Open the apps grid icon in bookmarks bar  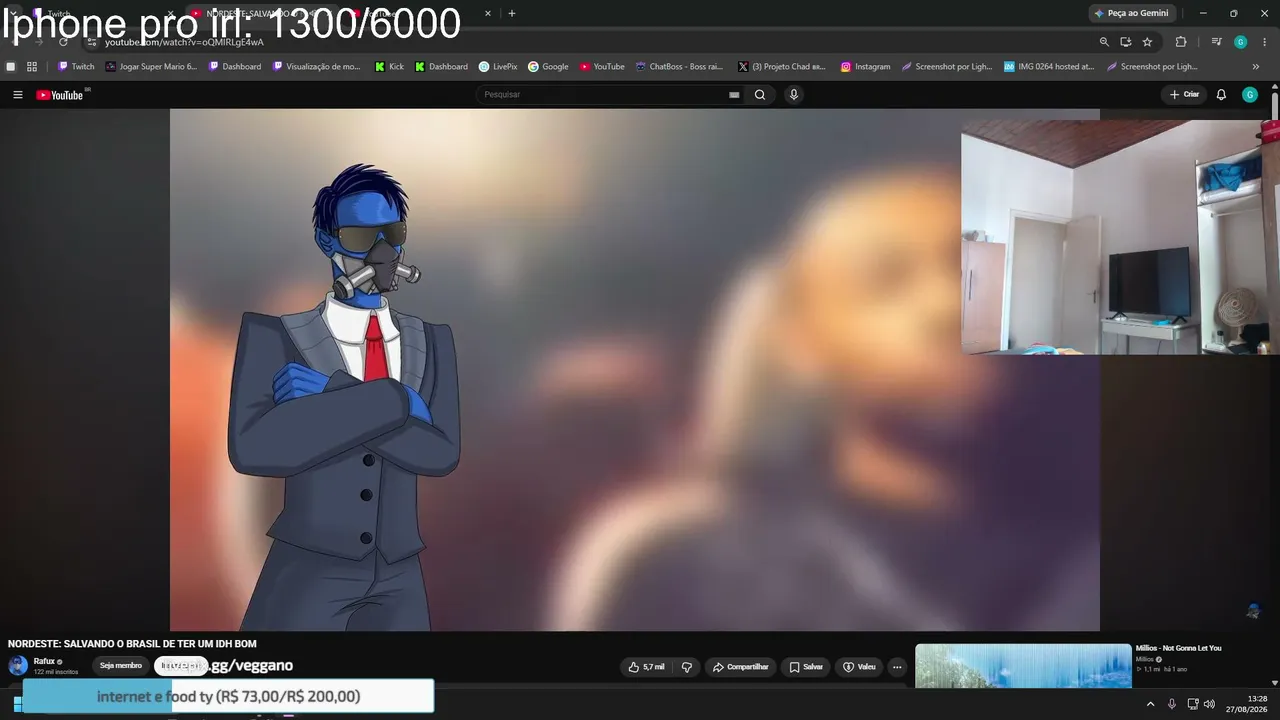(32, 67)
